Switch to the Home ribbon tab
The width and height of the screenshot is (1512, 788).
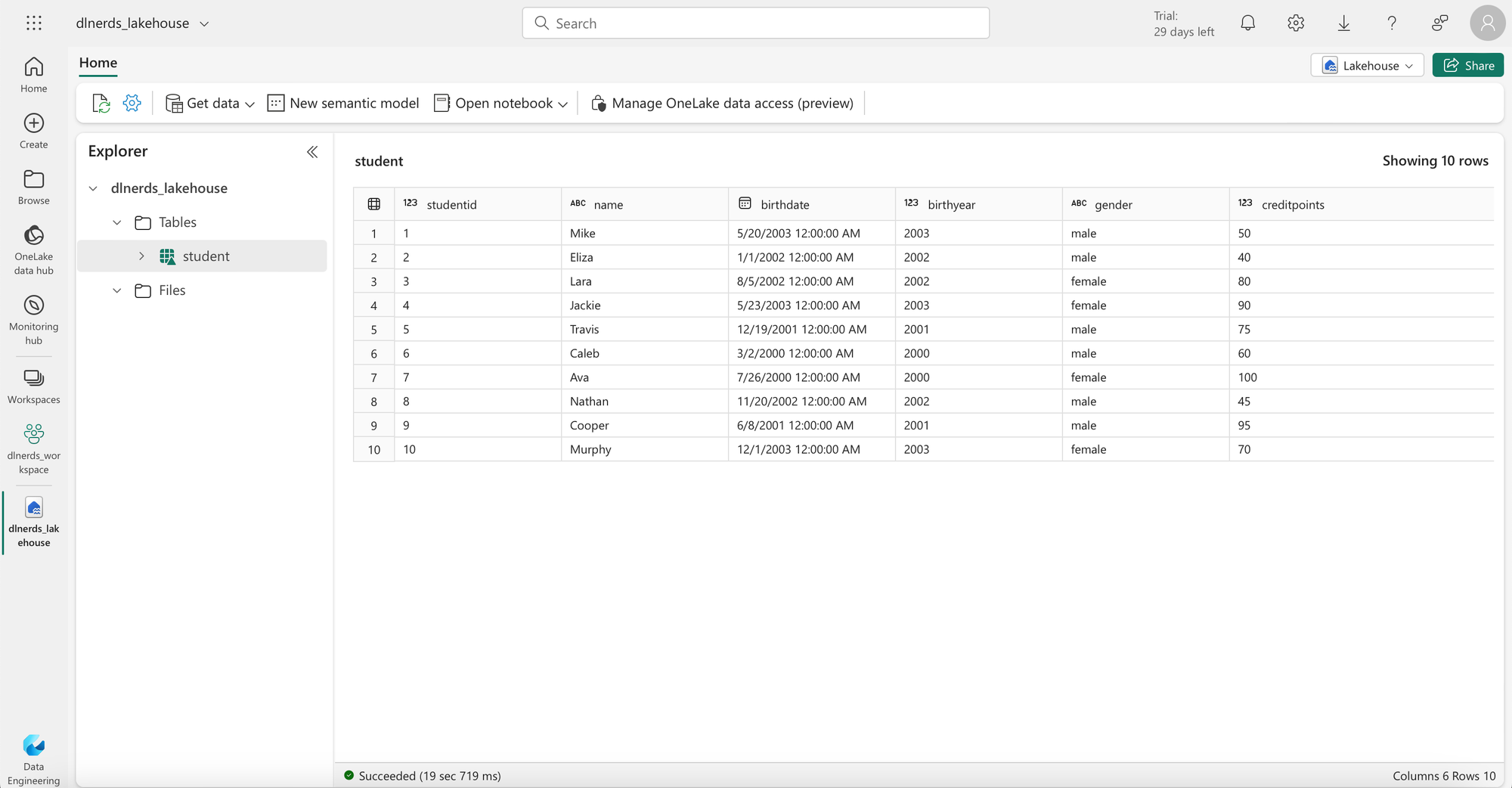coord(98,63)
